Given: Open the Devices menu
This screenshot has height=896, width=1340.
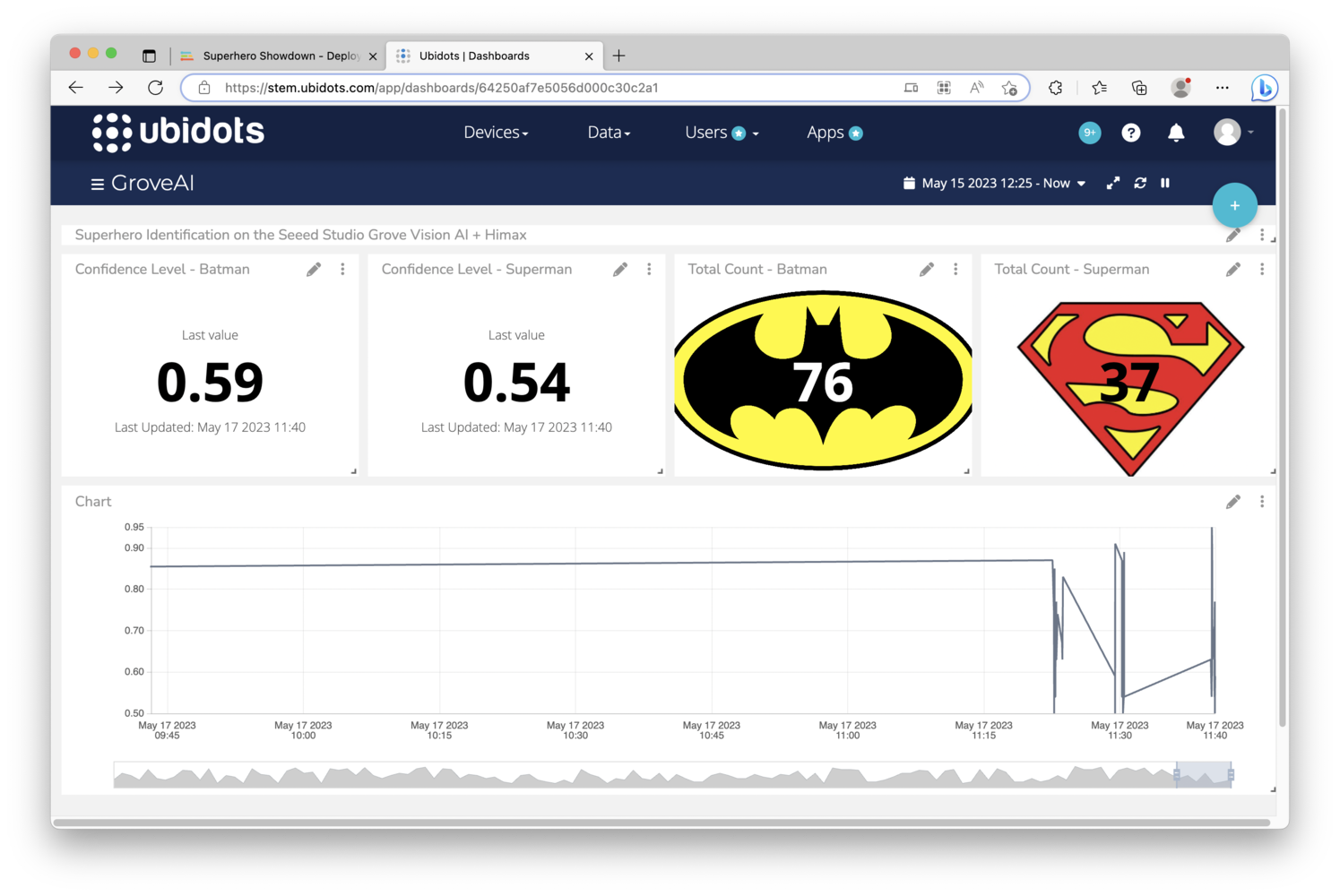Looking at the screenshot, I should pyautogui.click(x=496, y=133).
